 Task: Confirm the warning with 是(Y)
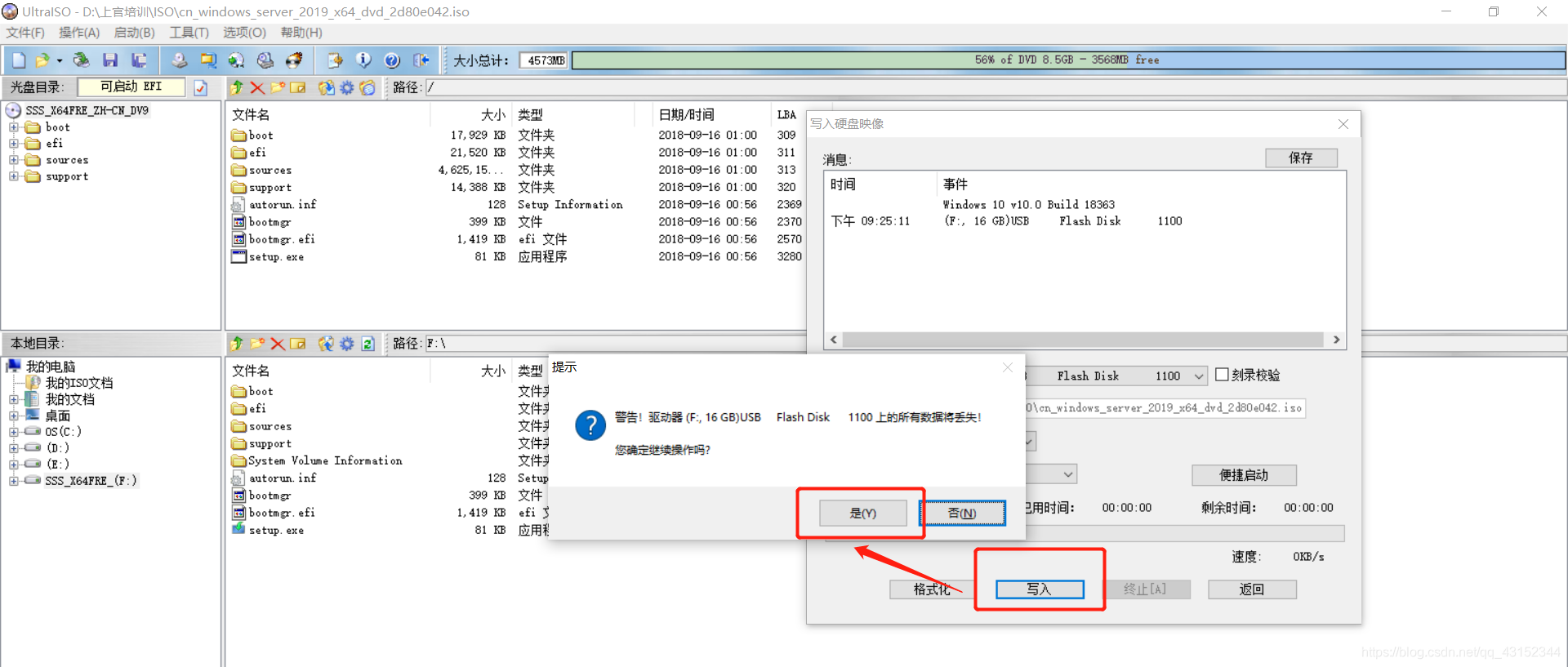(862, 513)
